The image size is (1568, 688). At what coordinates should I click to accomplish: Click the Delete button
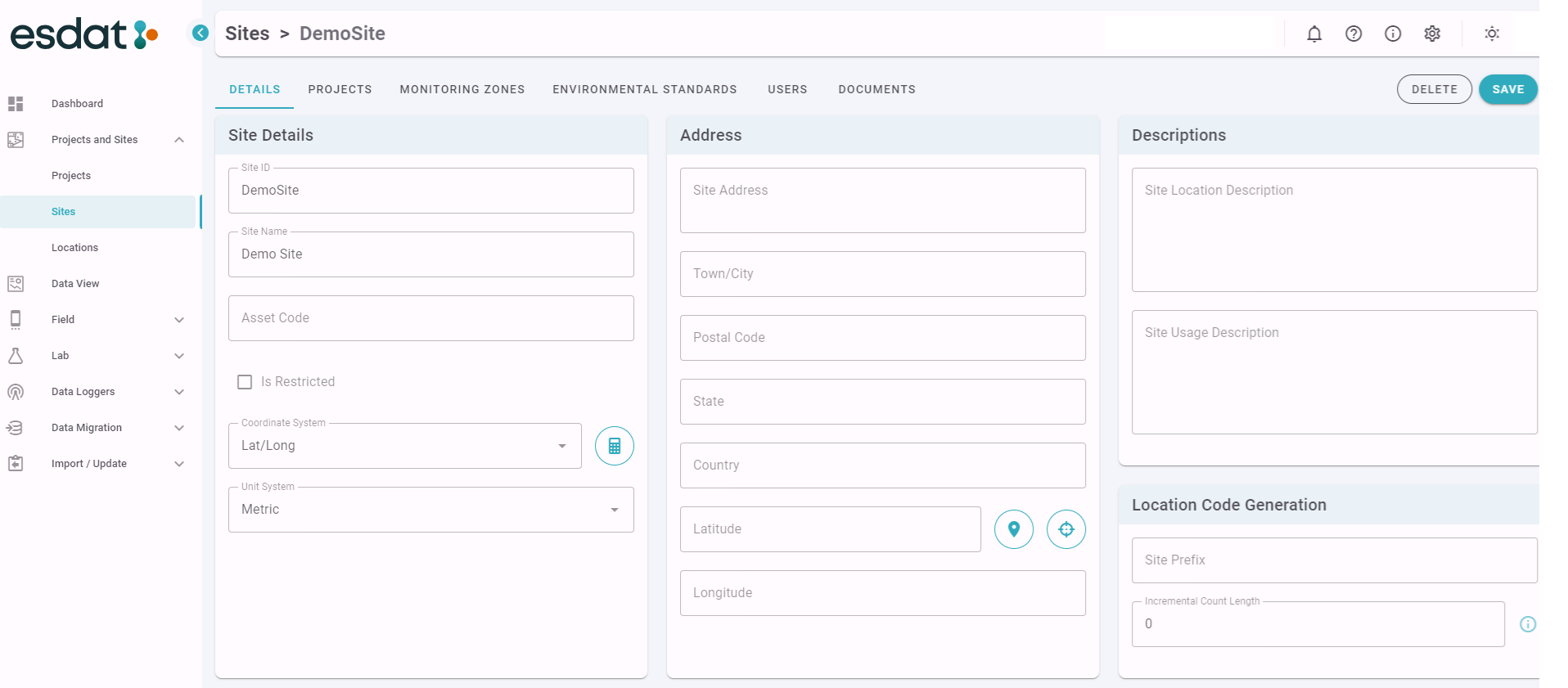pos(1435,89)
